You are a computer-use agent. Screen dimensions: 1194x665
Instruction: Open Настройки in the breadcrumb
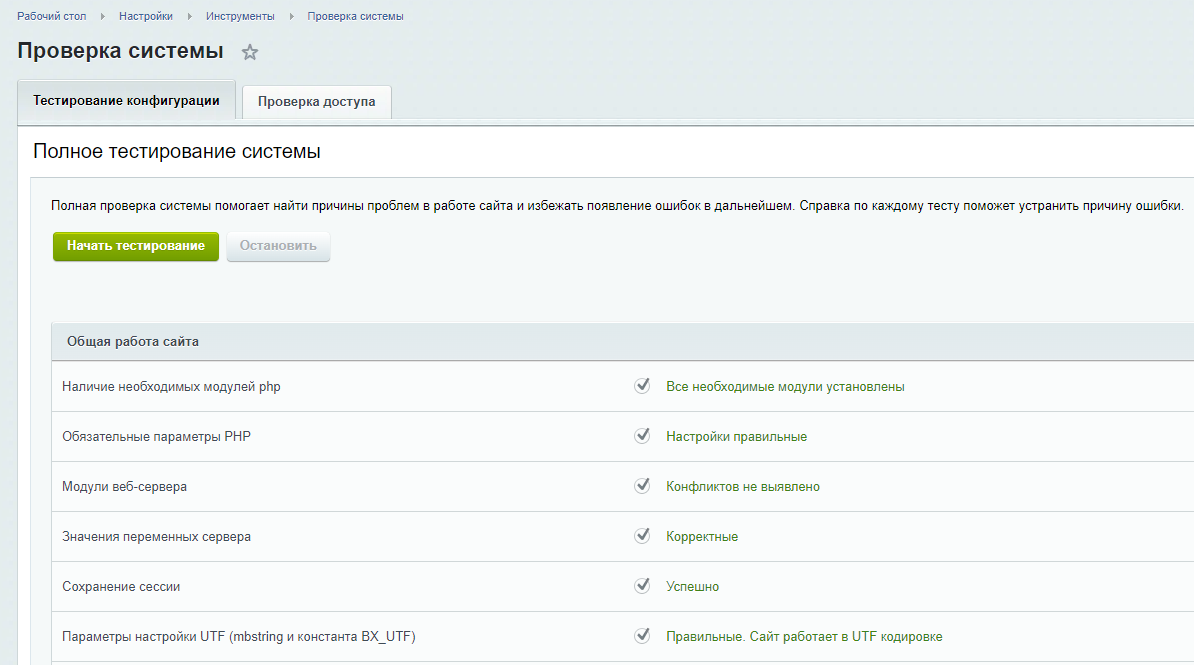[146, 16]
